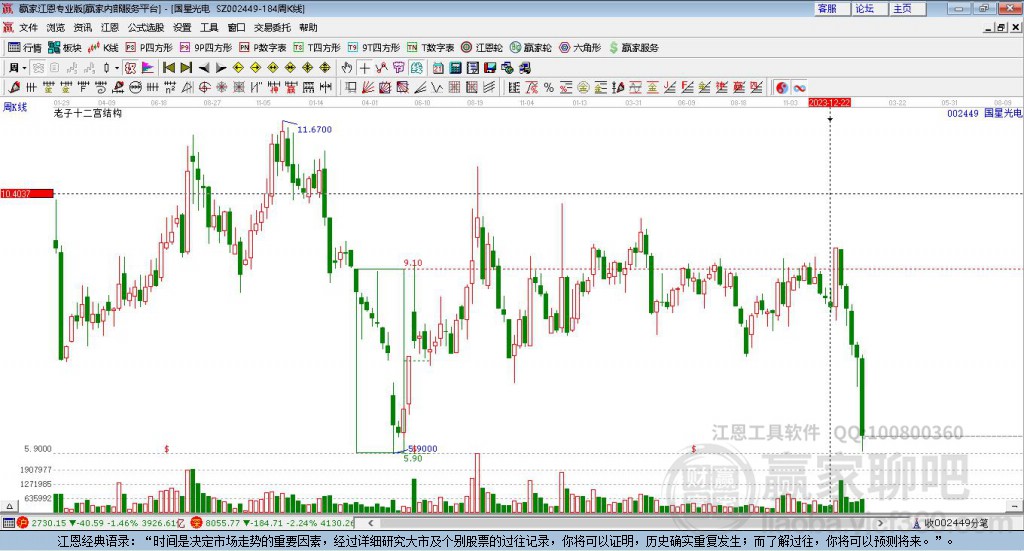Open the 帮助 menu

click(x=308, y=27)
